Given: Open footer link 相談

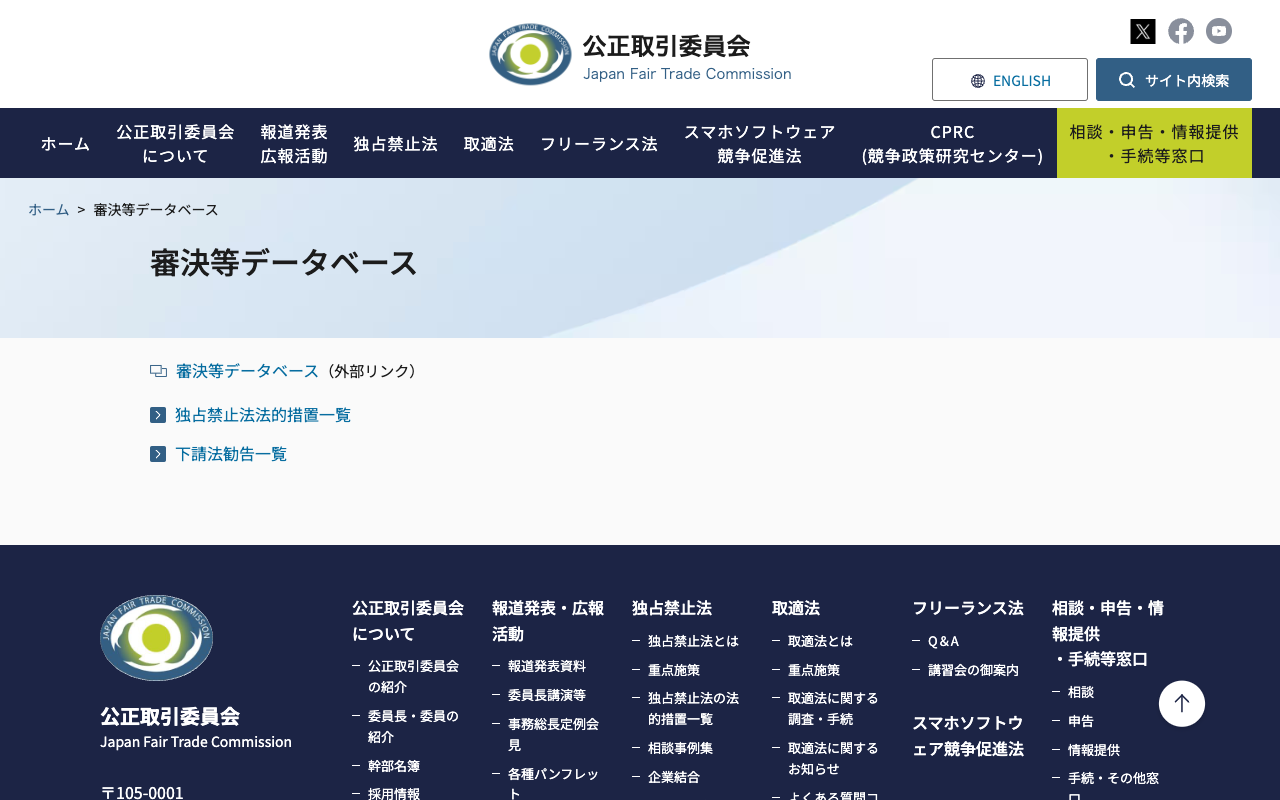Looking at the screenshot, I should click(1081, 692).
